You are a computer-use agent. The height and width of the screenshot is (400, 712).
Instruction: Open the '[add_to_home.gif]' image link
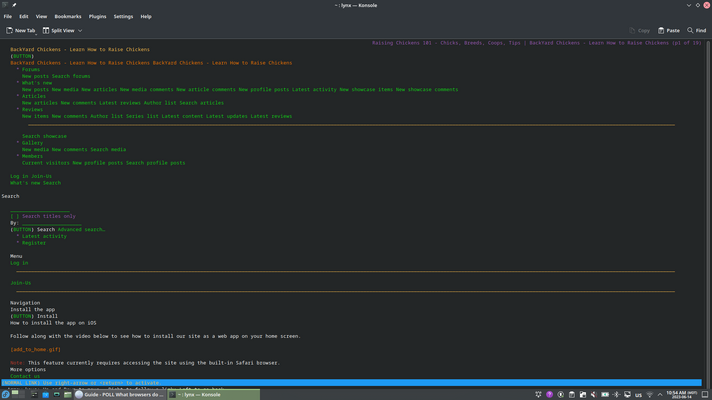35,350
